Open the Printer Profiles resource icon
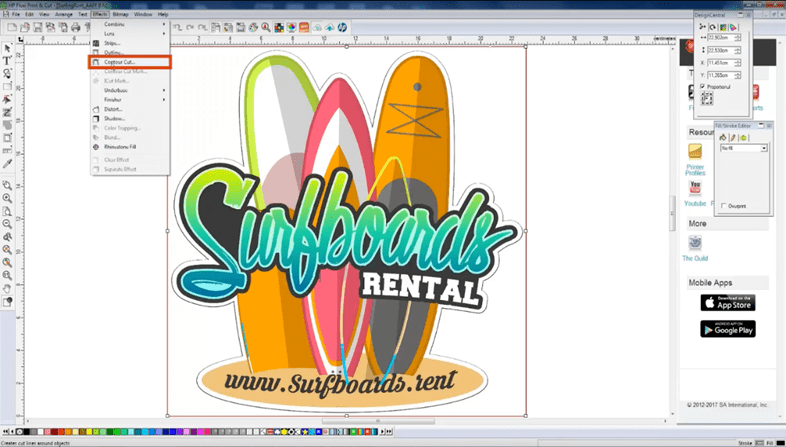786x447 pixels. click(694, 152)
